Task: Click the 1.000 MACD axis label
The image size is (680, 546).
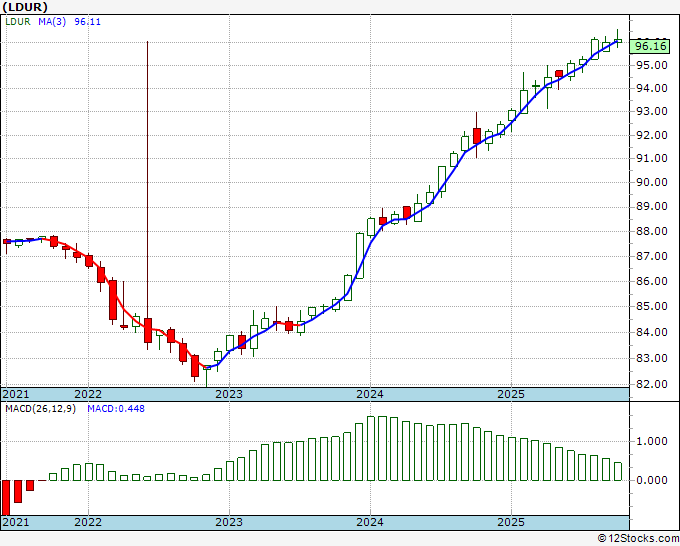Action: 651,441
